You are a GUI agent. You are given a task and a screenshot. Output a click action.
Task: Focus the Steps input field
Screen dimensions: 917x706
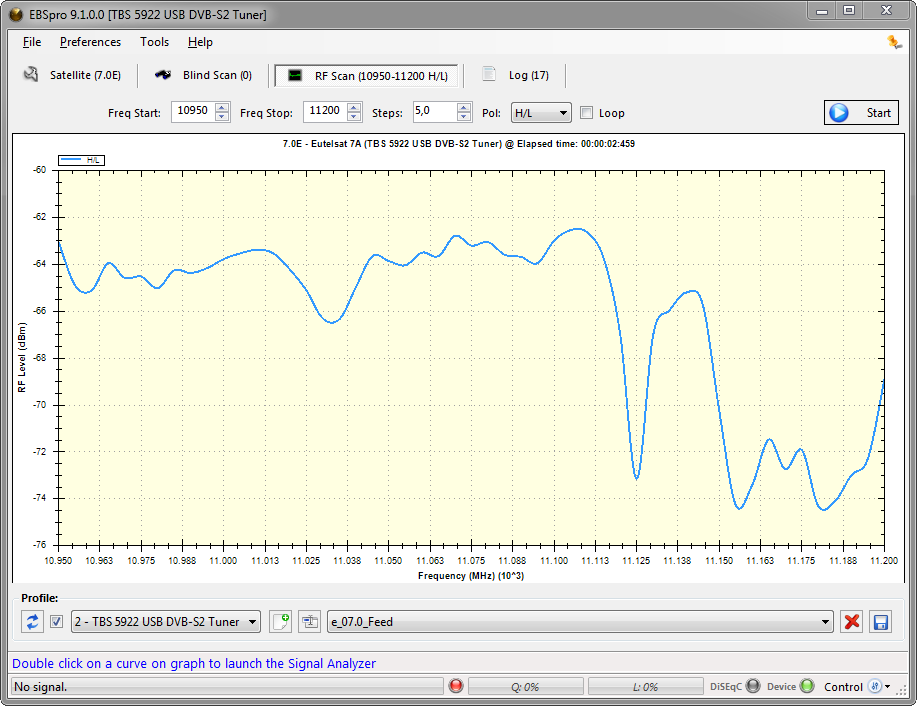(x=435, y=111)
